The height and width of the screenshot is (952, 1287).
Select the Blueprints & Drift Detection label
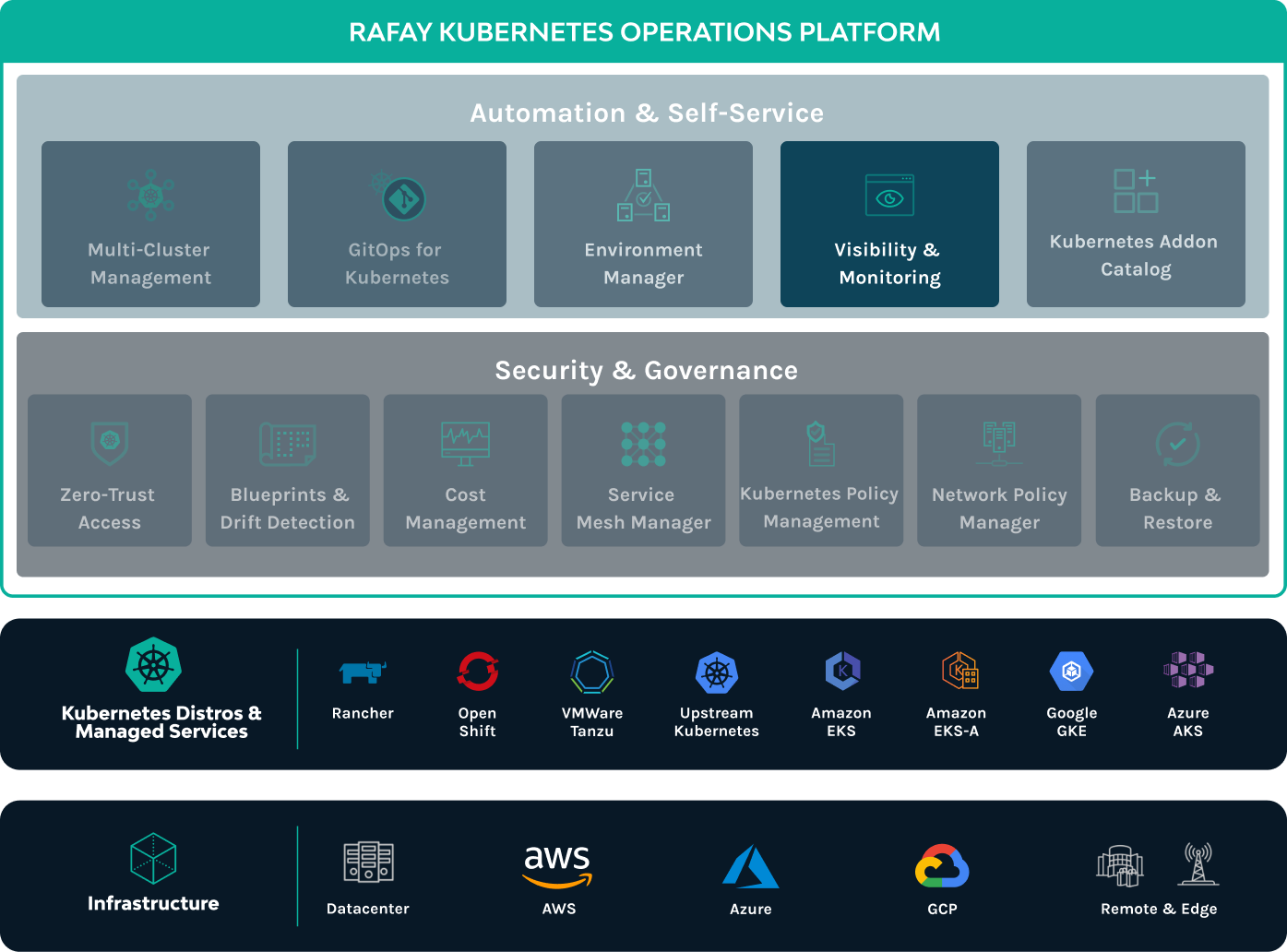[x=288, y=508]
